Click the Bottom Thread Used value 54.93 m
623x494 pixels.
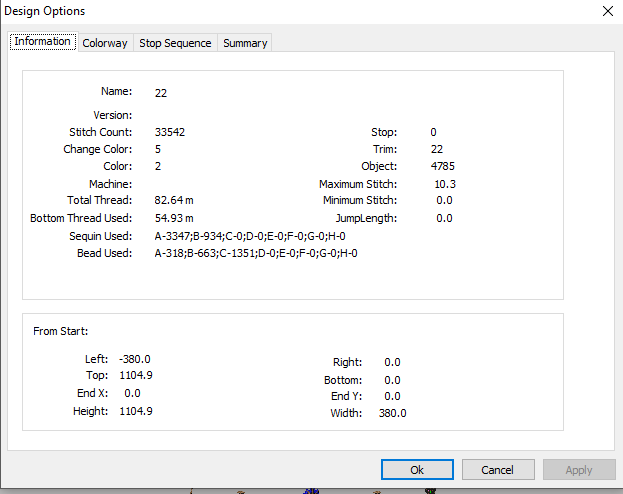(174, 218)
